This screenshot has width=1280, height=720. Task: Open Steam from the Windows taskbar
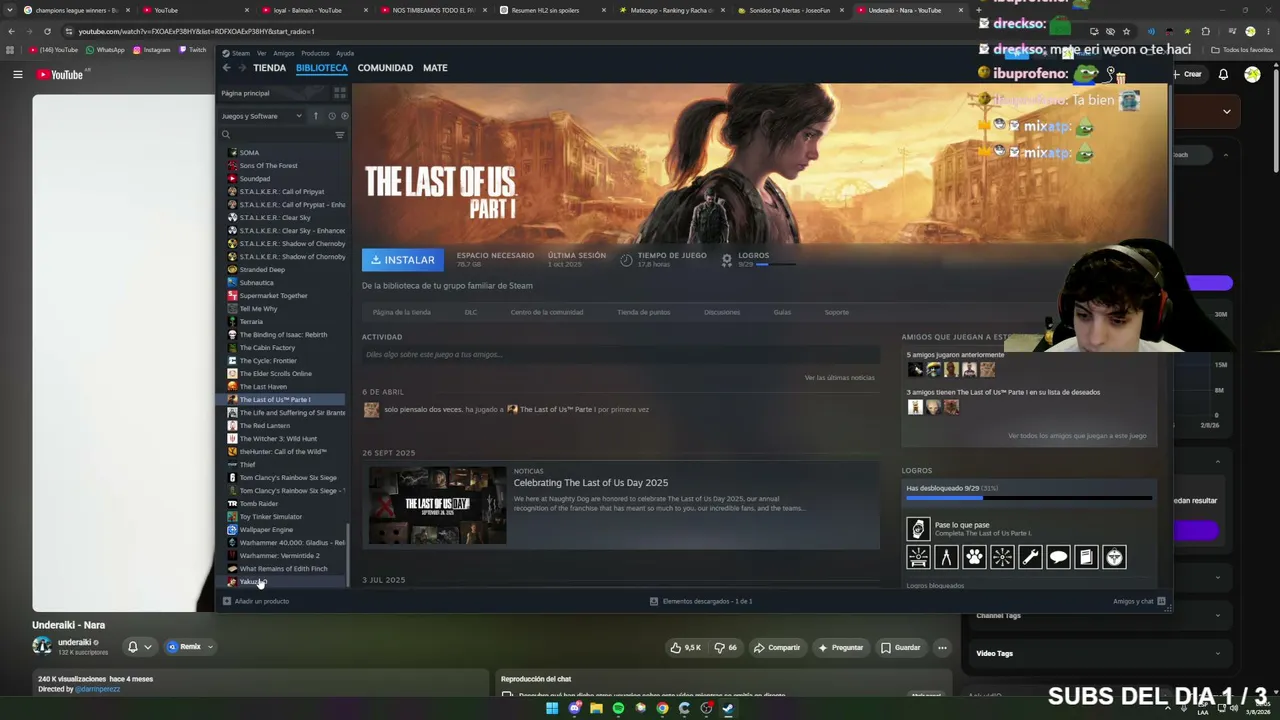click(x=728, y=708)
